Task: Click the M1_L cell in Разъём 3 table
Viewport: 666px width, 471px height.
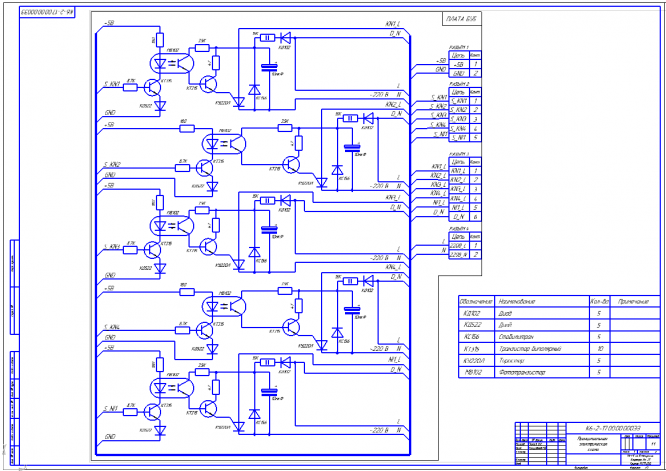Action: [459, 208]
